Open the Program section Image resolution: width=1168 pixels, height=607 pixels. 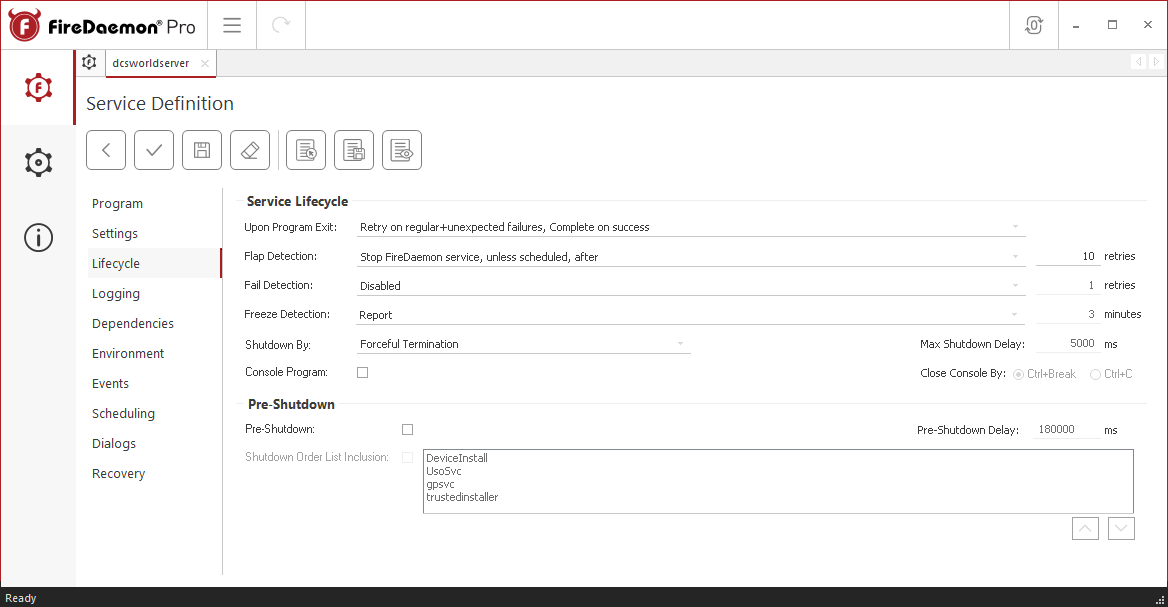[117, 203]
